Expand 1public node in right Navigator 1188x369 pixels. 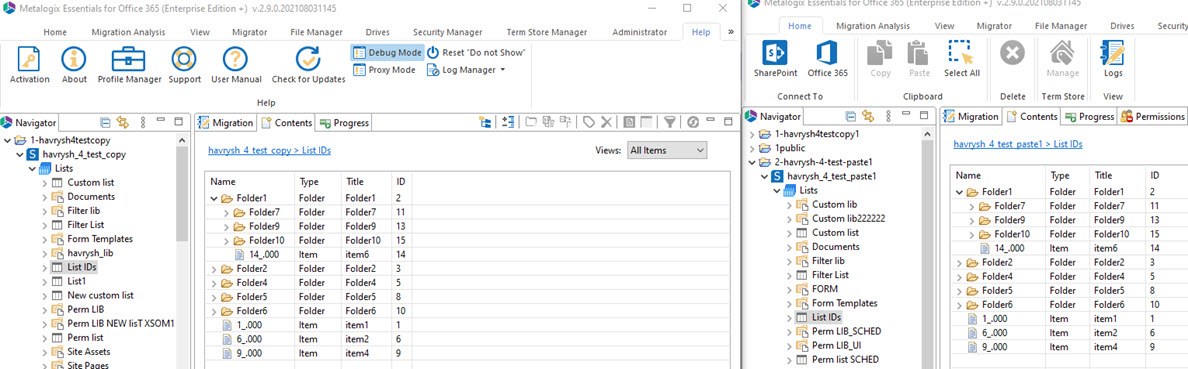(752, 148)
